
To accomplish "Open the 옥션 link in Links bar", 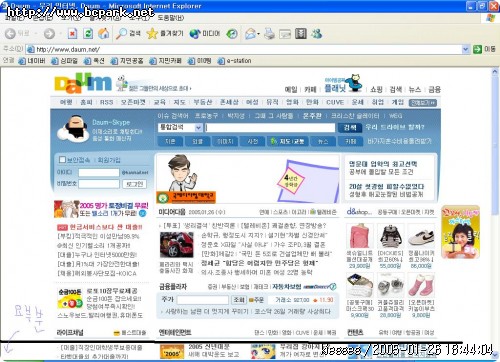I will pos(95,61).
